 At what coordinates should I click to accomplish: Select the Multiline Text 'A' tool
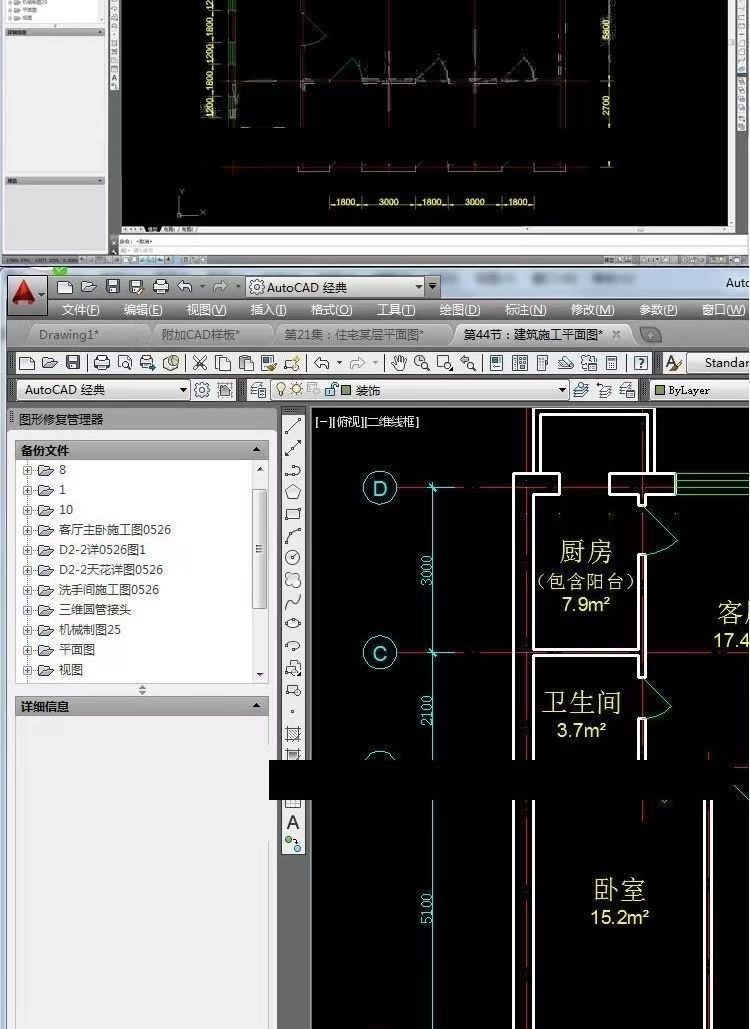point(293,822)
